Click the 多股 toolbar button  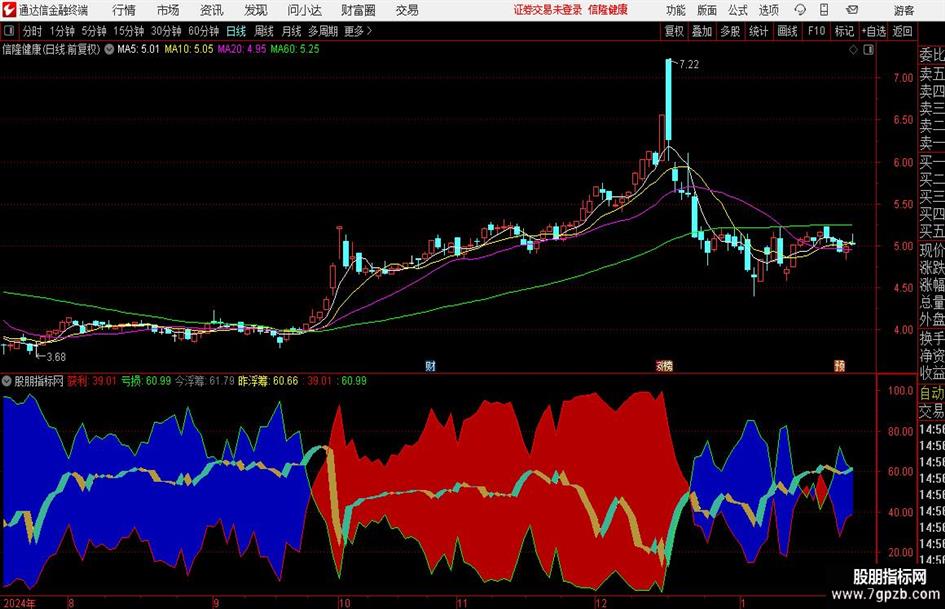pyautogui.click(x=730, y=31)
